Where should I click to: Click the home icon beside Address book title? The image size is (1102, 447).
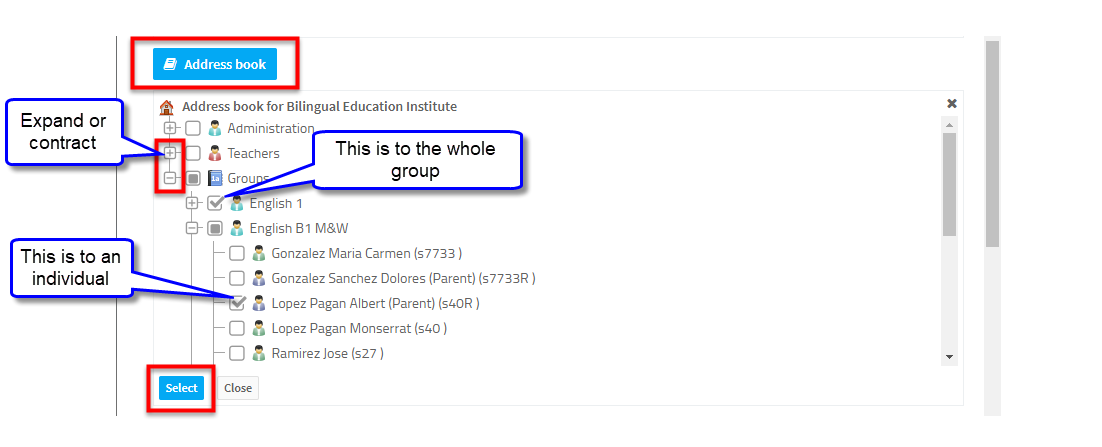click(167, 107)
